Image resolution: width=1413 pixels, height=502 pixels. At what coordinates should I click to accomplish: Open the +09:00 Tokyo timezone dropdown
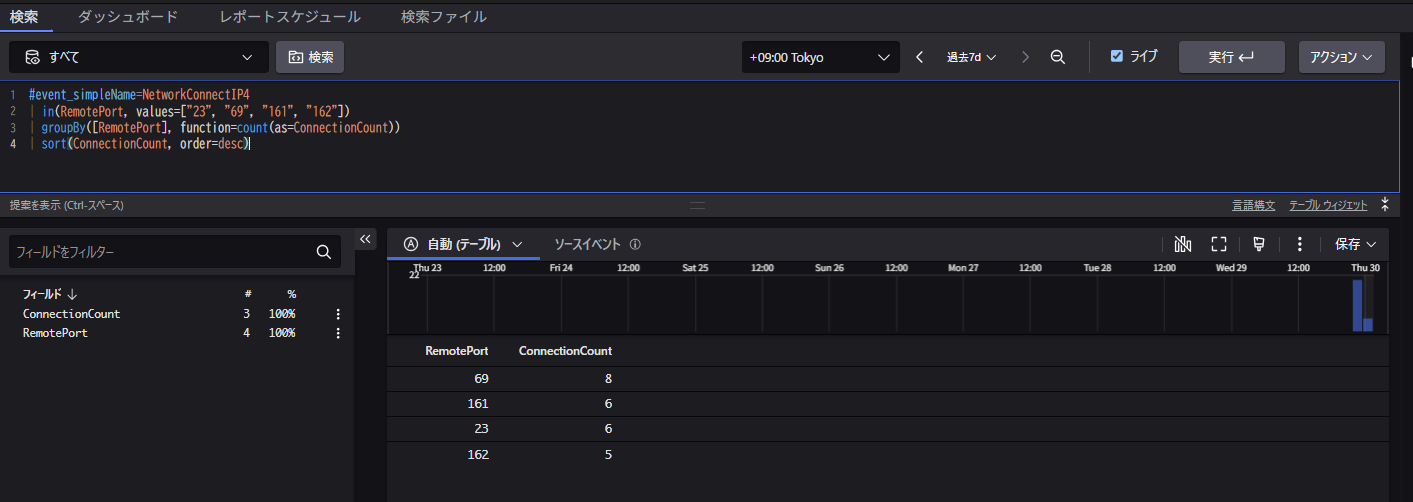point(820,57)
